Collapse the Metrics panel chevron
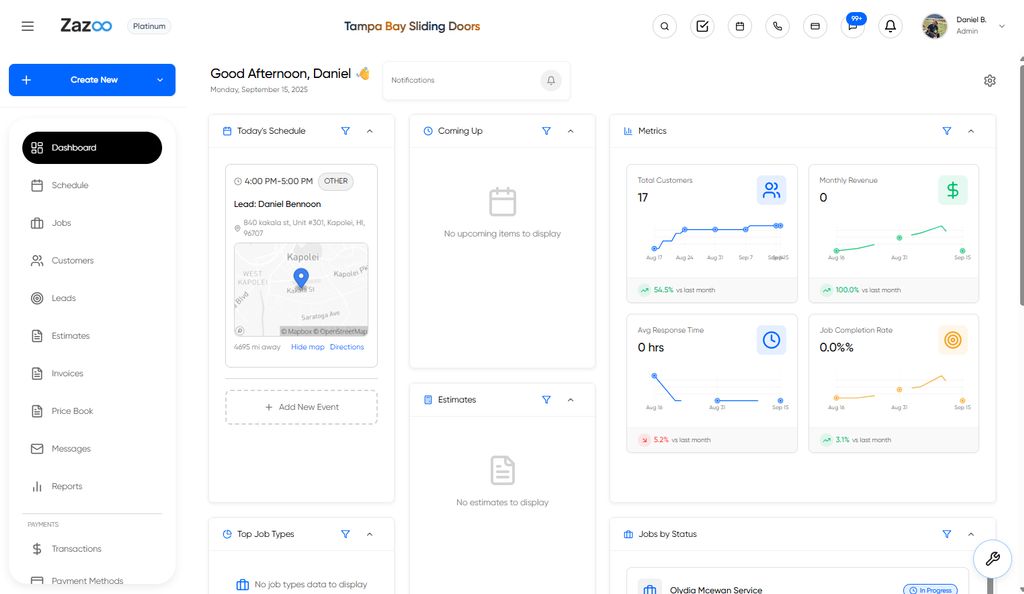 [x=970, y=131]
